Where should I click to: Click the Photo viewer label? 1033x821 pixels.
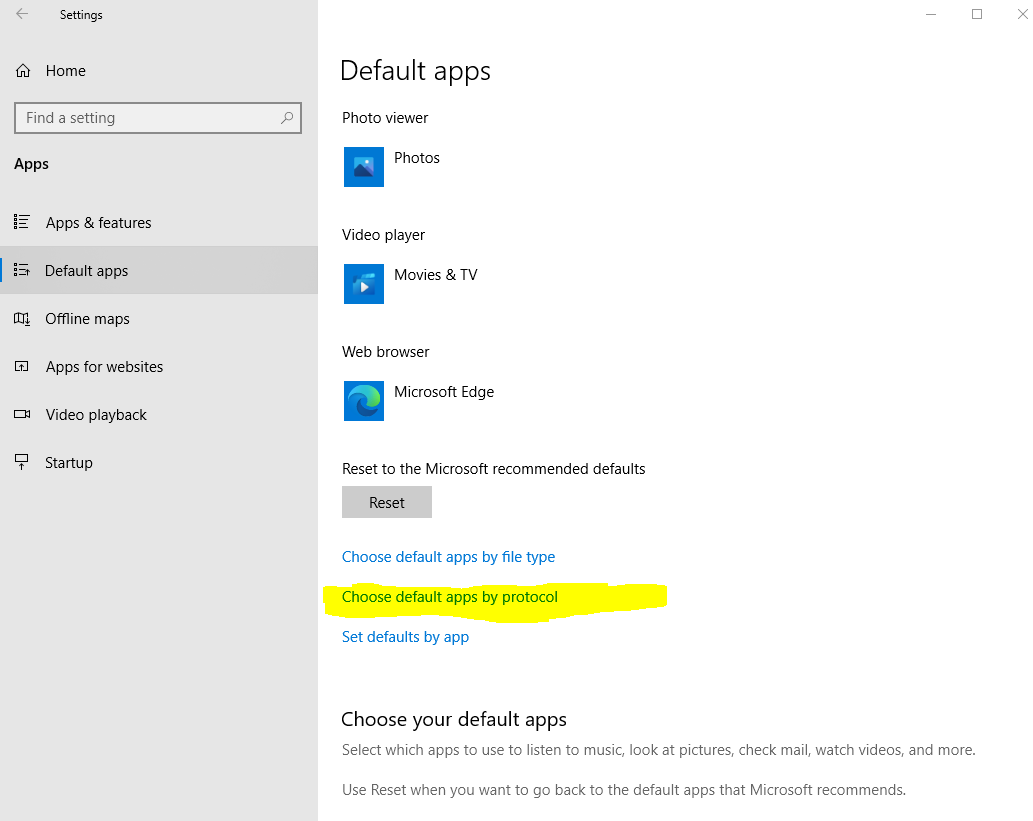(x=385, y=118)
